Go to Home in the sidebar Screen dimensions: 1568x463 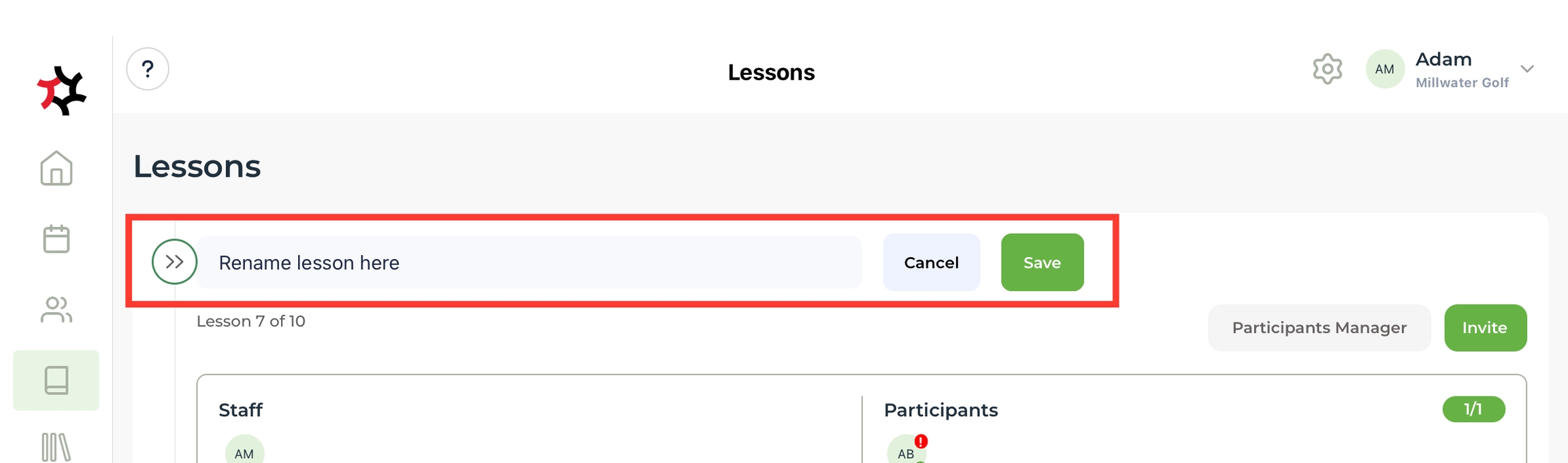click(x=56, y=168)
